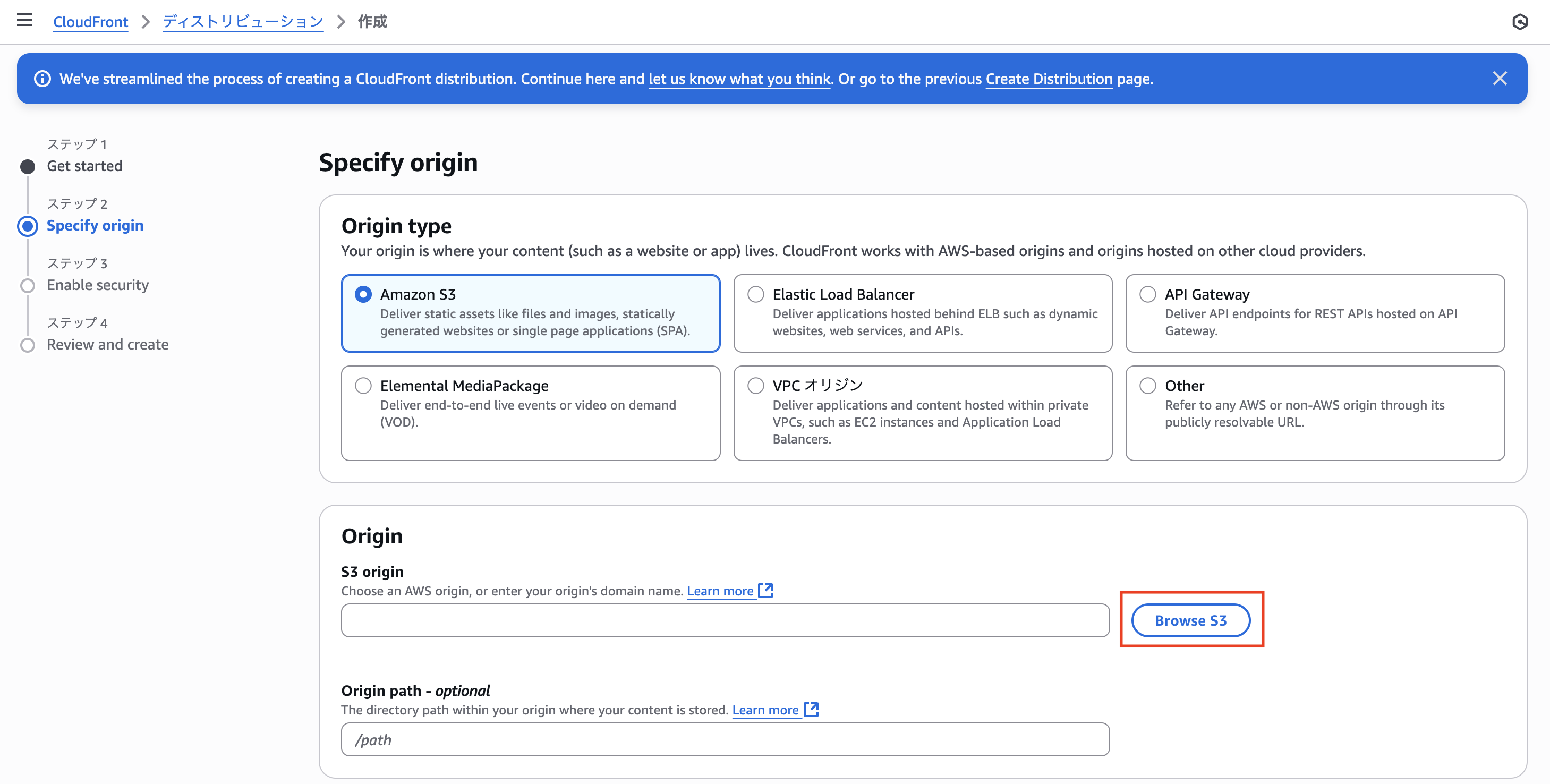
Task: Click the Specify origin page heading
Action: [x=398, y=163]
